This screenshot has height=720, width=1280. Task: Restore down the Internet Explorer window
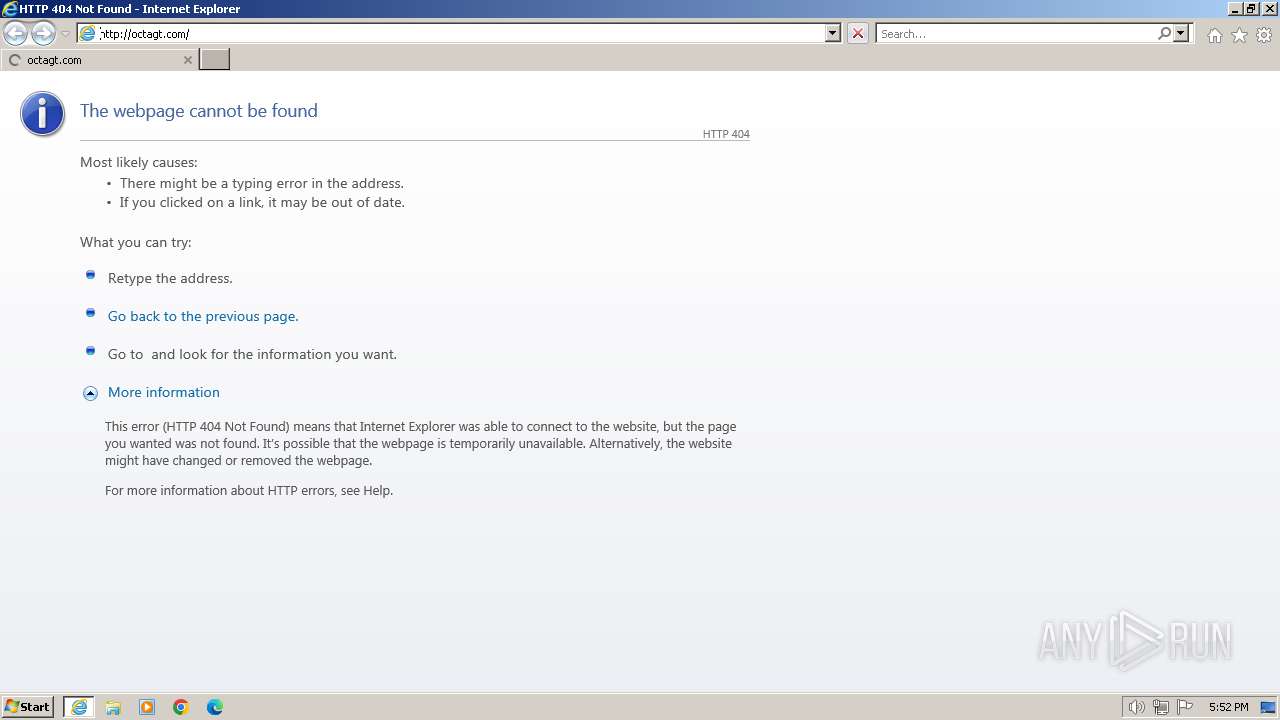point(1251,9)
